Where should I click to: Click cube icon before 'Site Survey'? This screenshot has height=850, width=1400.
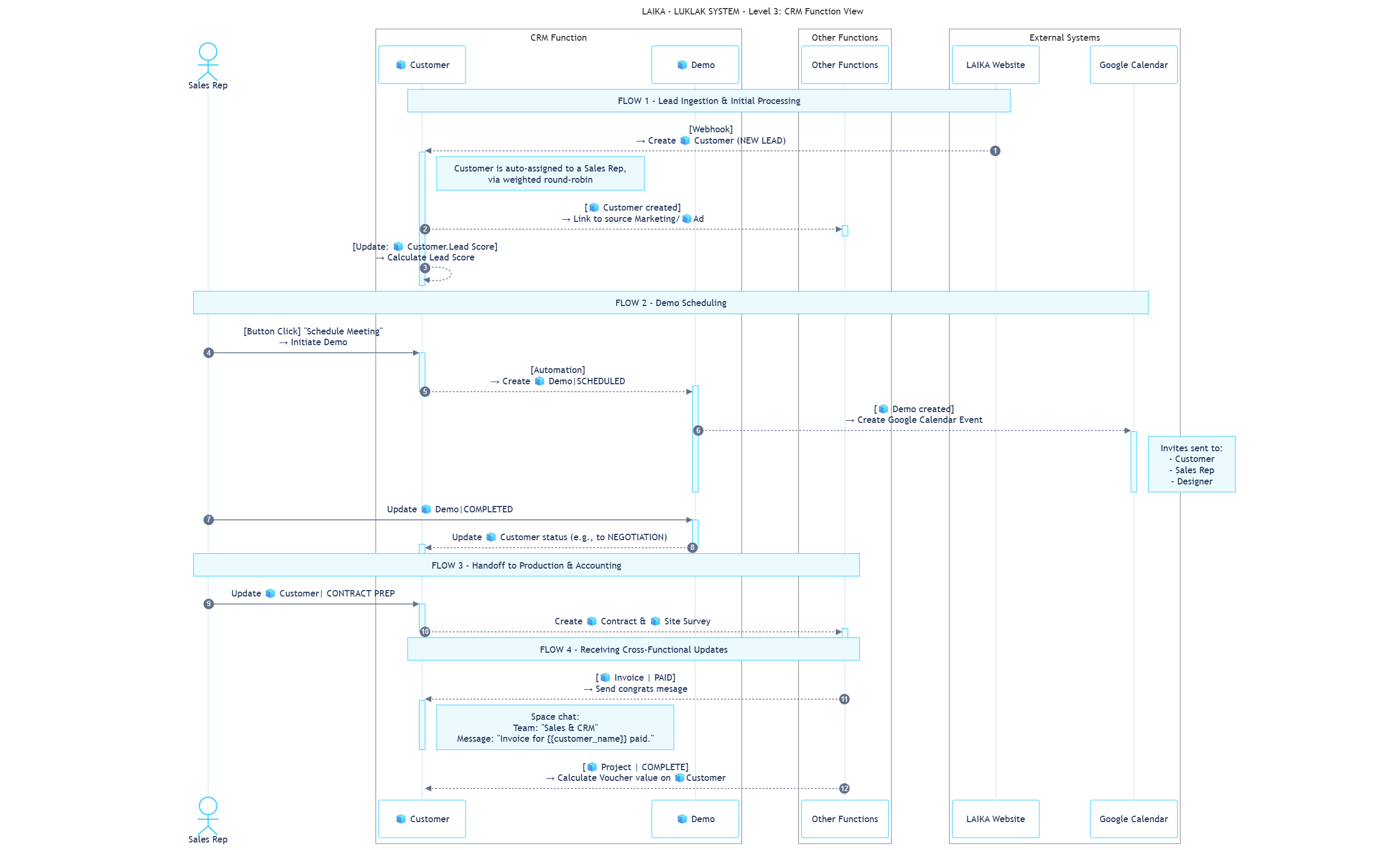(x=656, y=621)
